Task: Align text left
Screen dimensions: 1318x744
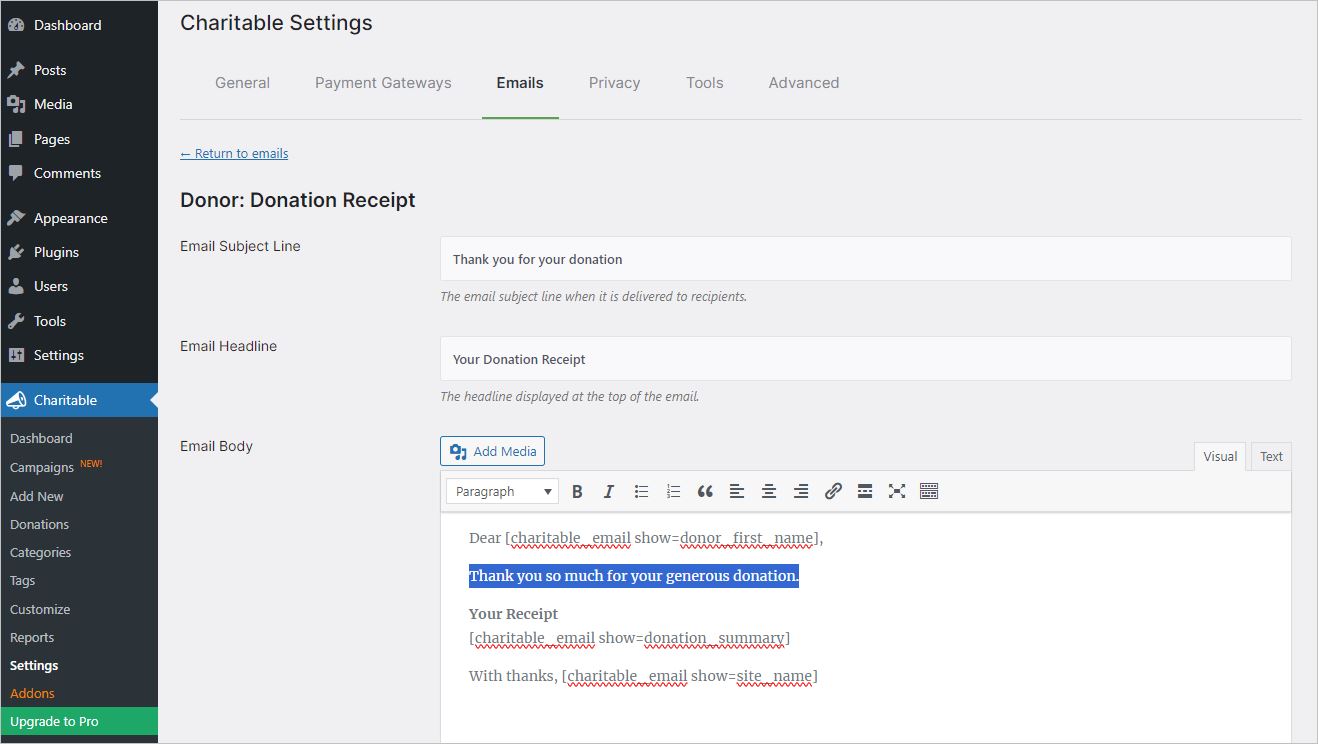Action: [x=737, y=491]
